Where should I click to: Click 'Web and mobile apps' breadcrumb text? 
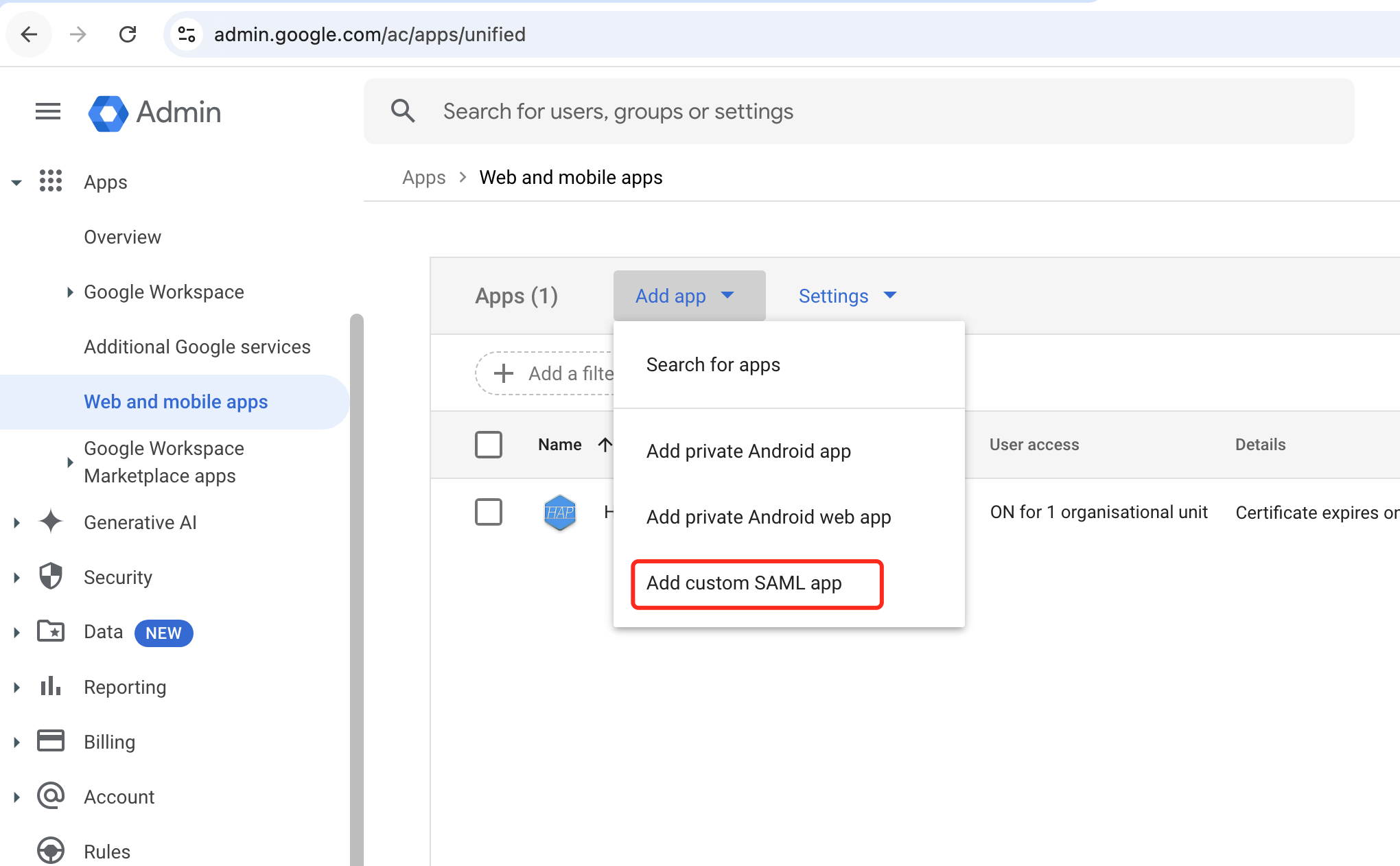click(571, 178)
